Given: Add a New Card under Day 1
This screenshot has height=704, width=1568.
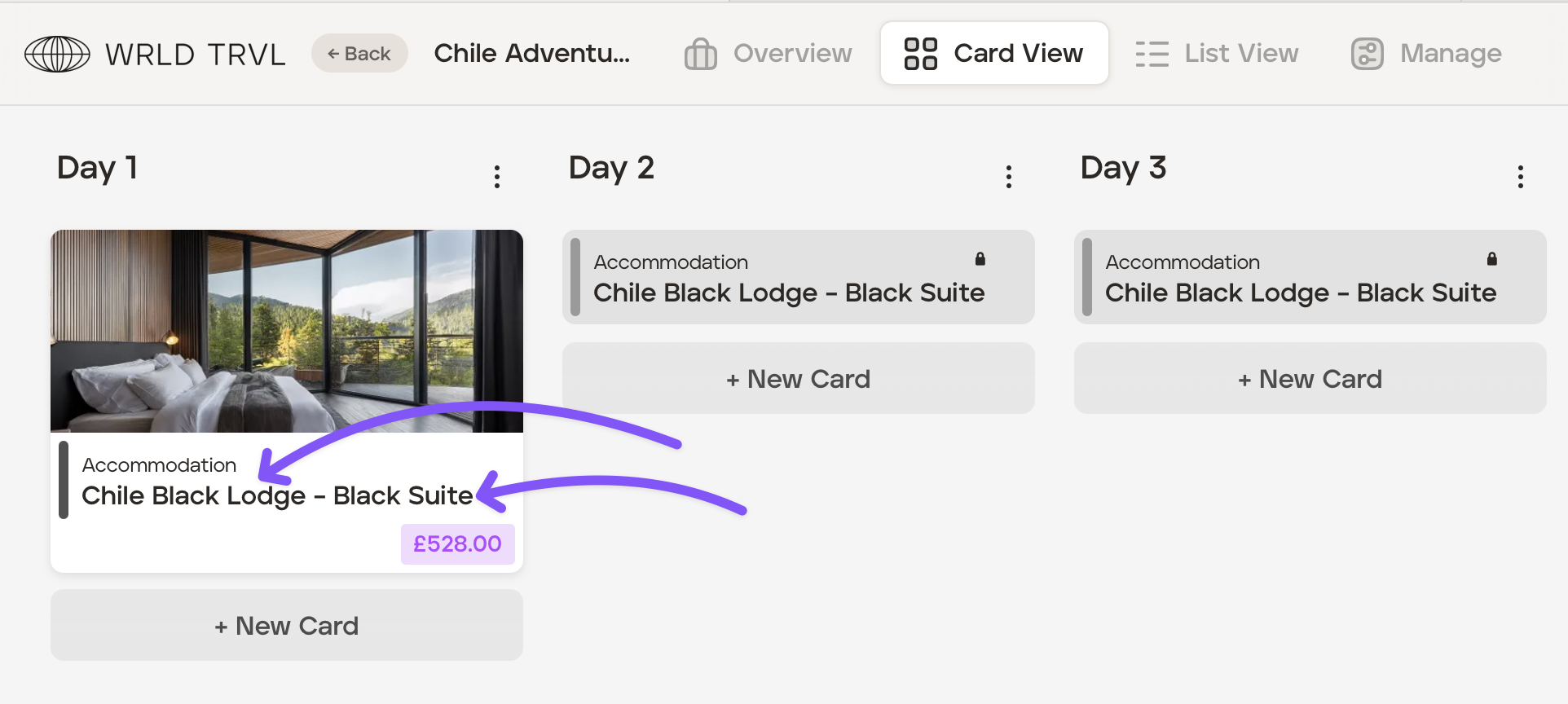Looking at the screenshot, I should [x=287, y=626].
